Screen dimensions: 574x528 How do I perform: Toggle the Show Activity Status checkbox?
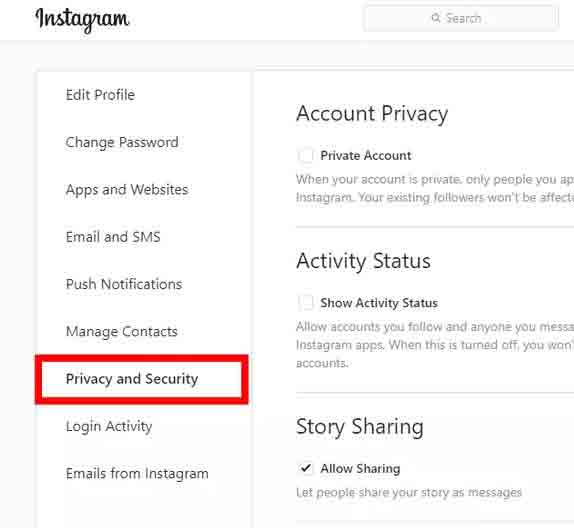tap(305, 302)
